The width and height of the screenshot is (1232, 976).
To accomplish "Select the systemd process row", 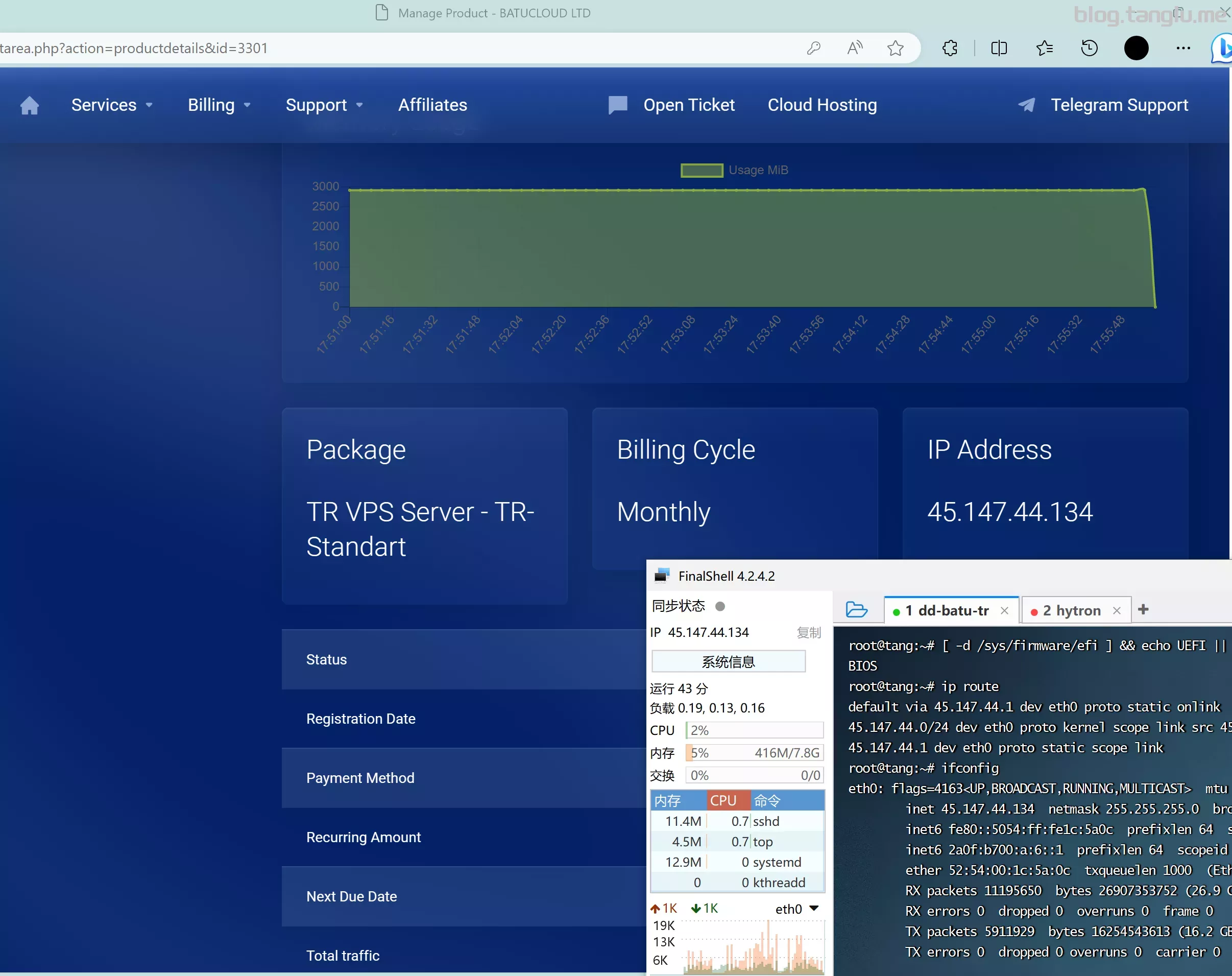I will [737, 862].
